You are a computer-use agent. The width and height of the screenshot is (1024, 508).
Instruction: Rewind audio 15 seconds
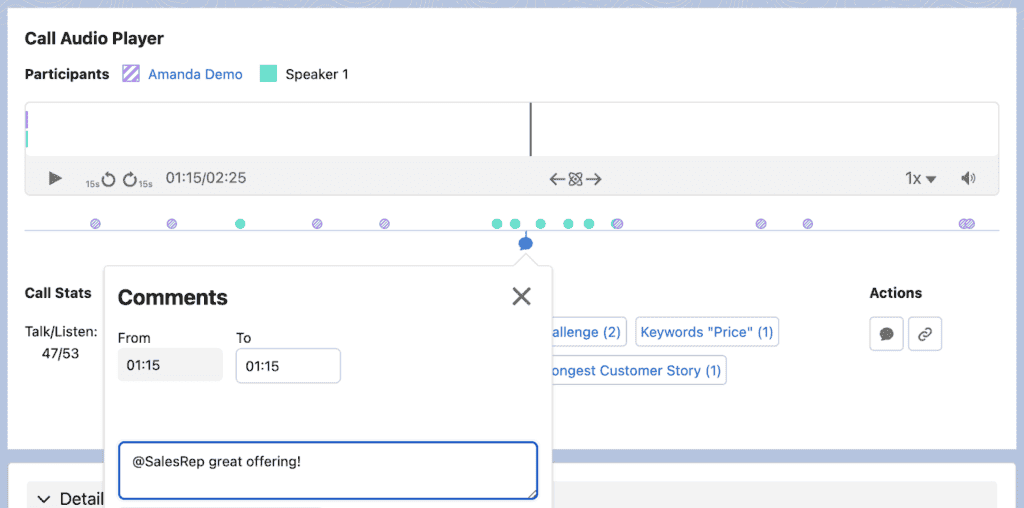101,179
